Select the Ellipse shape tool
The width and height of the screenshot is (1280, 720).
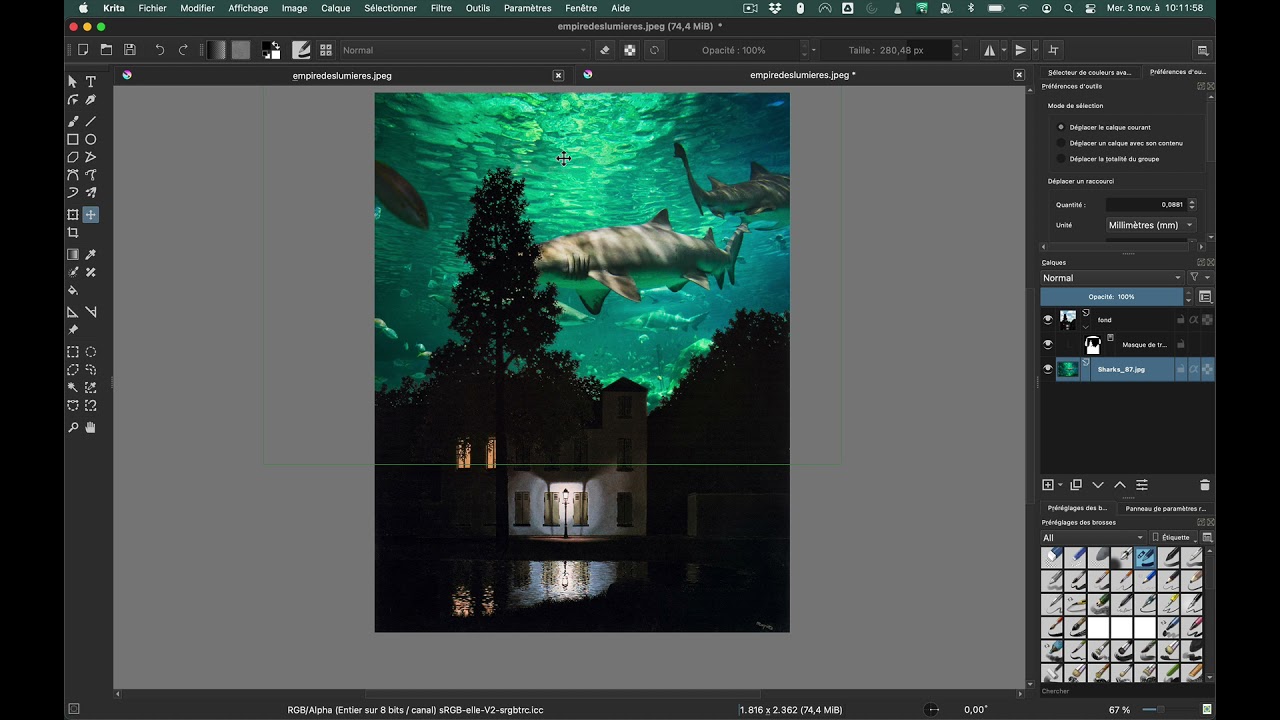(x=90, y=139)
